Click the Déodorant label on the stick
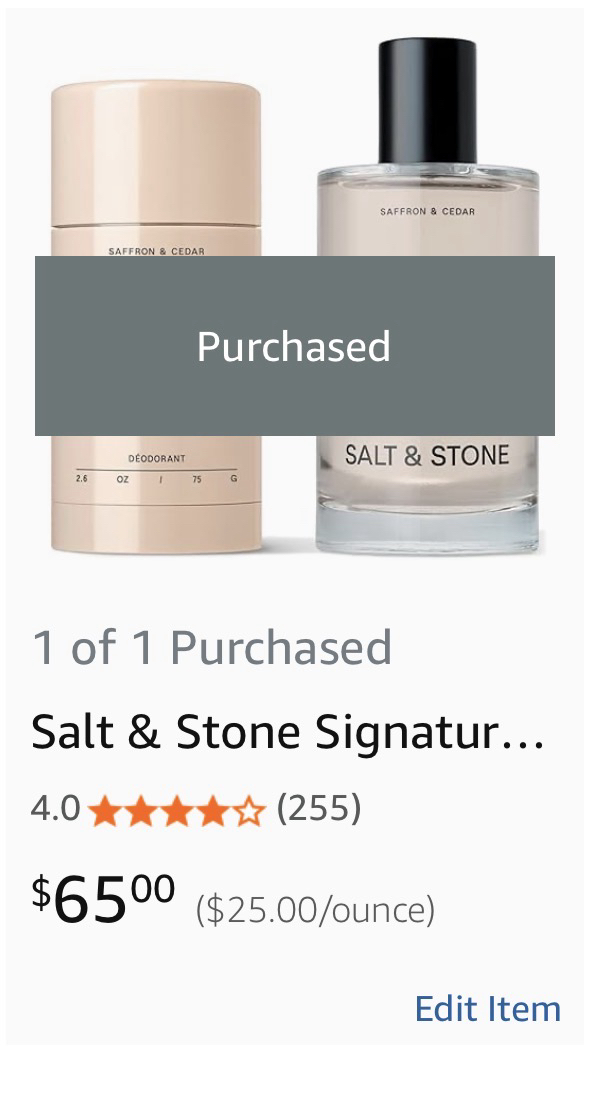 pyautogui.click(x=156, y=458)
